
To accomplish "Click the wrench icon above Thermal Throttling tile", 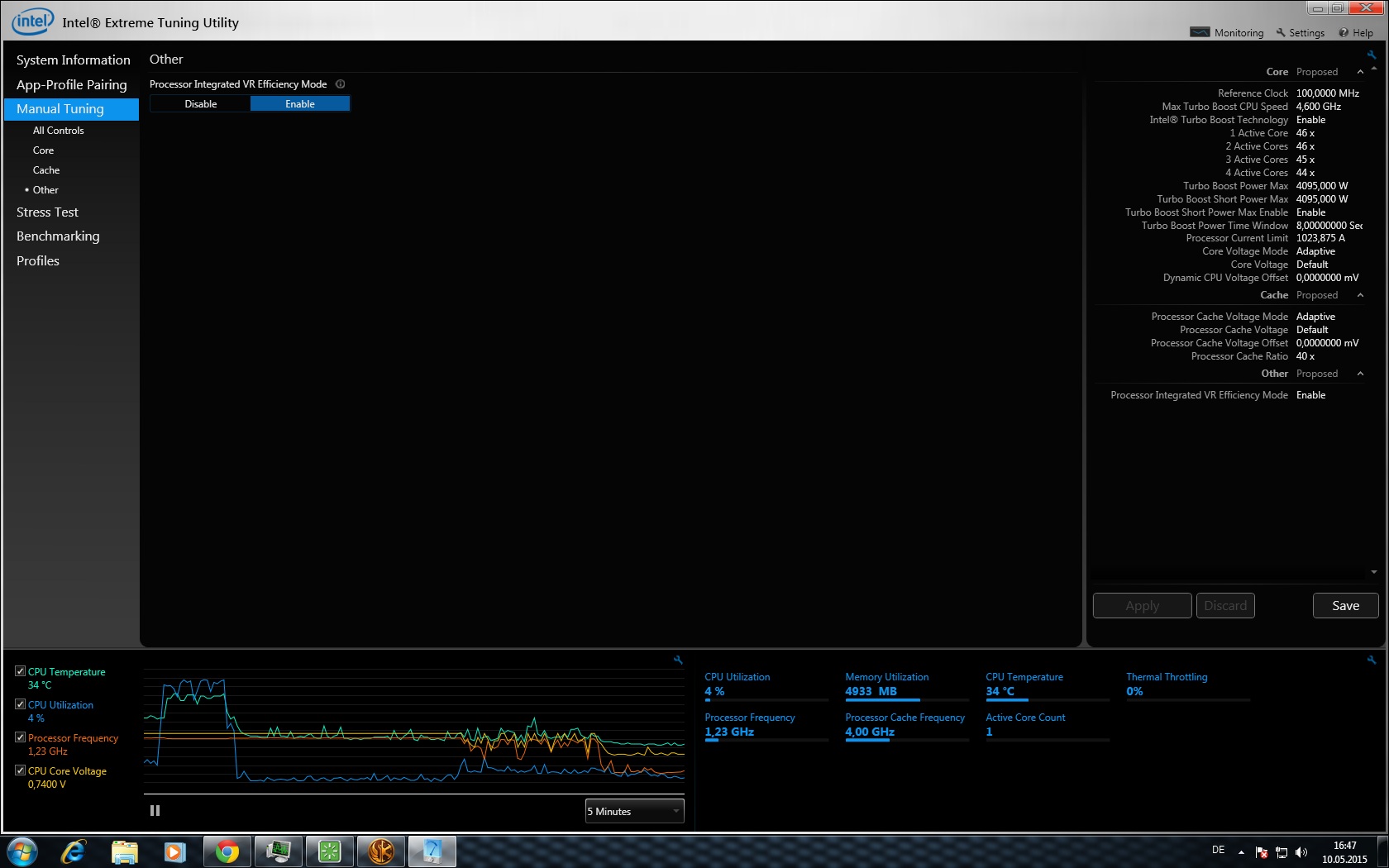I will point(1372,660).
